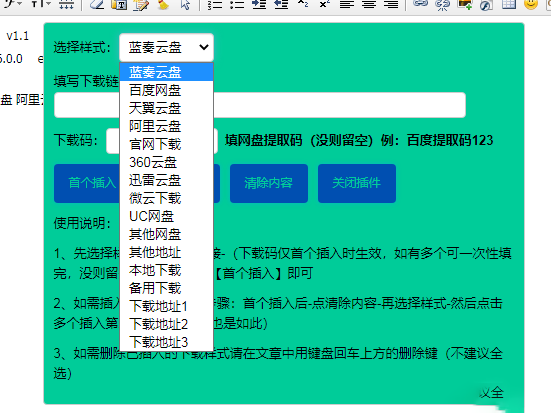
Task: Increase indent with the toolbar icon
Action: 259,4
